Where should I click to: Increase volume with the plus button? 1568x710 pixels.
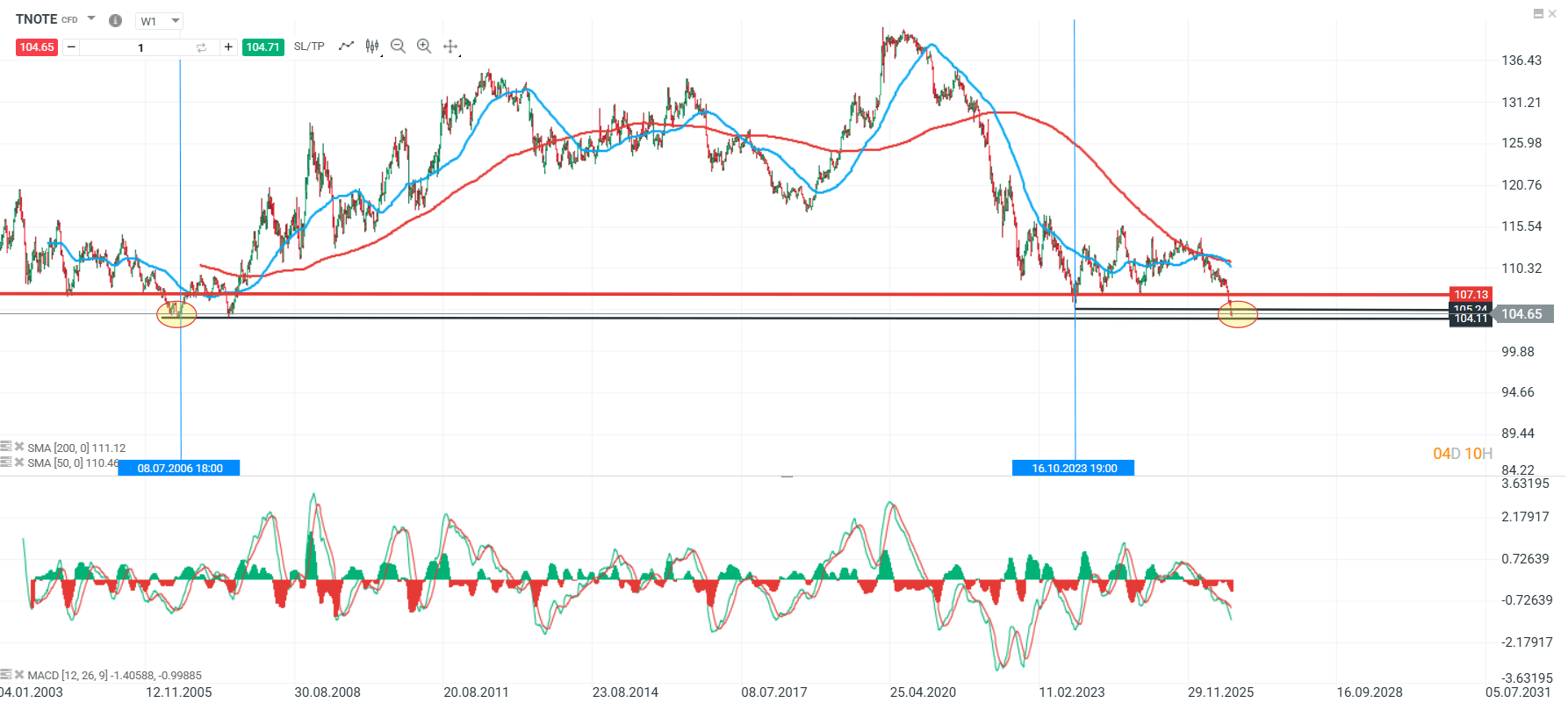pos(228,47)
